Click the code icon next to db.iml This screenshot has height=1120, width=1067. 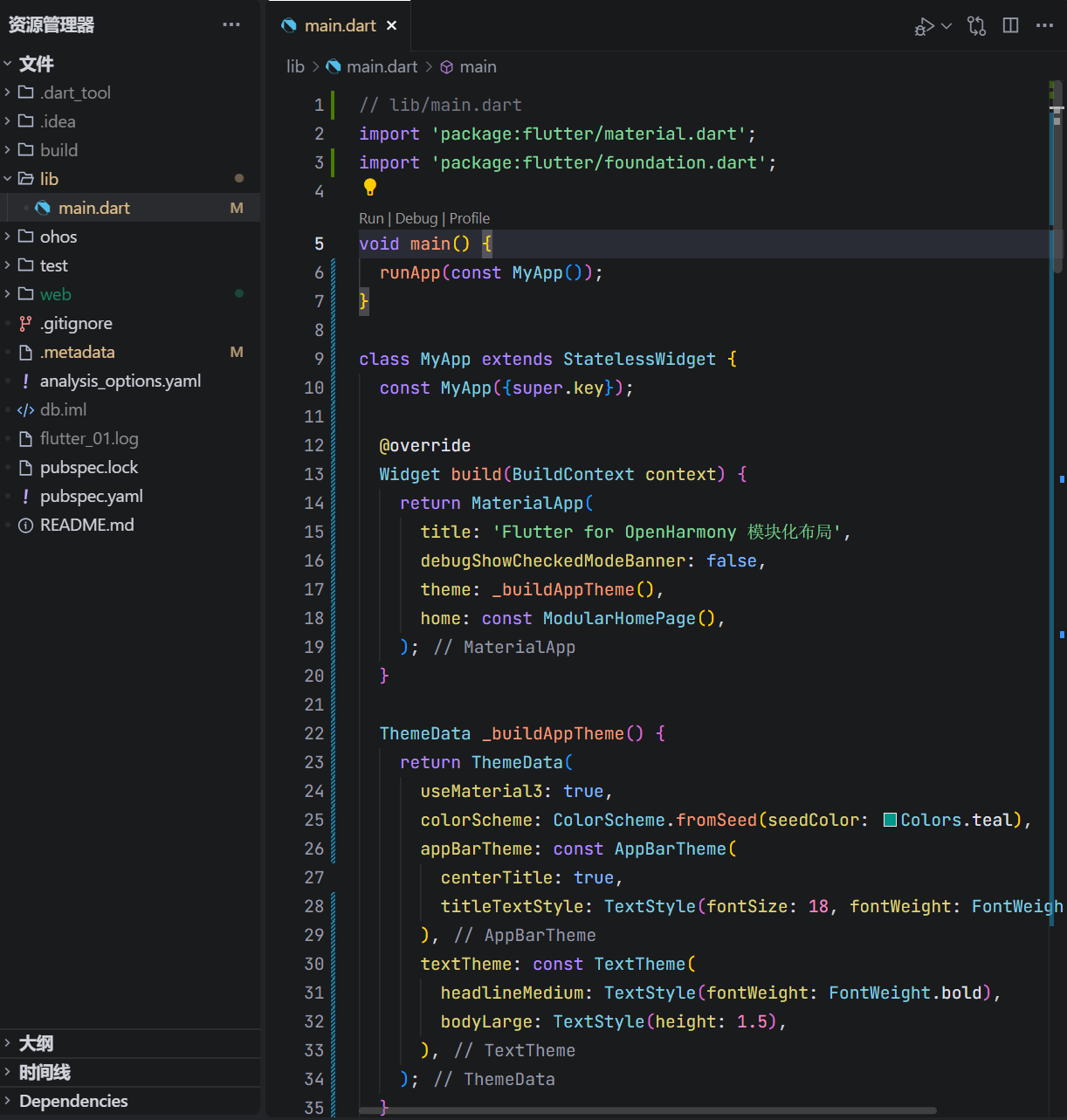[25, 409]
